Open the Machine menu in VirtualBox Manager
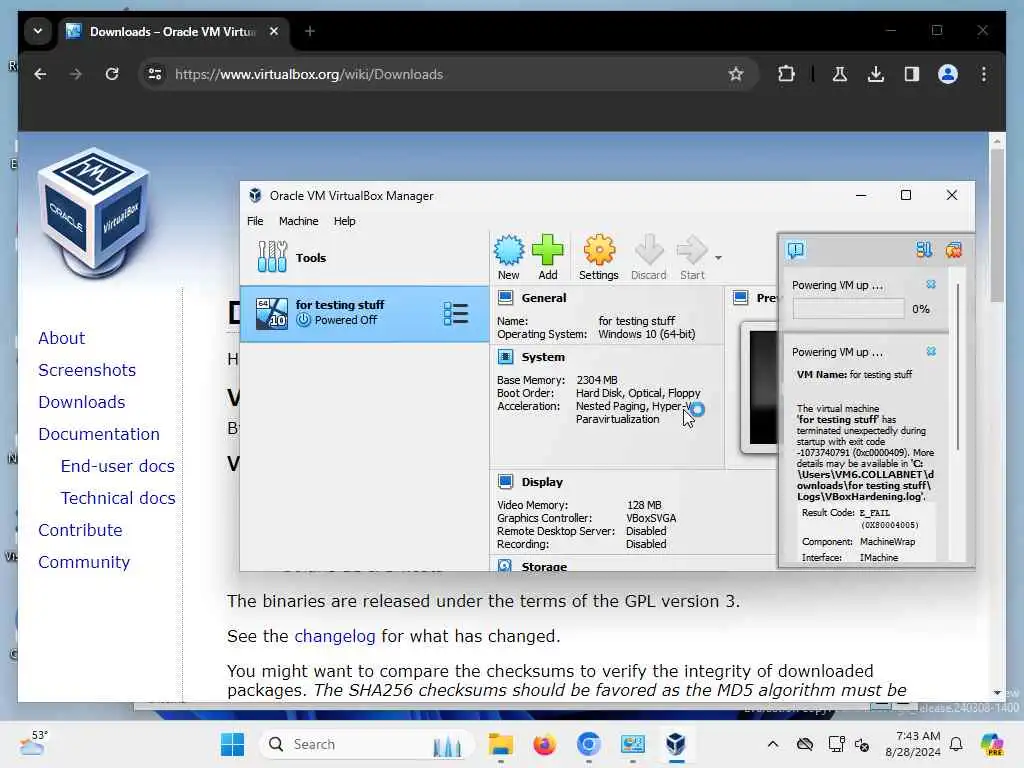The height and width of the screenshot is (768, 1024). [x=298, y=221]
